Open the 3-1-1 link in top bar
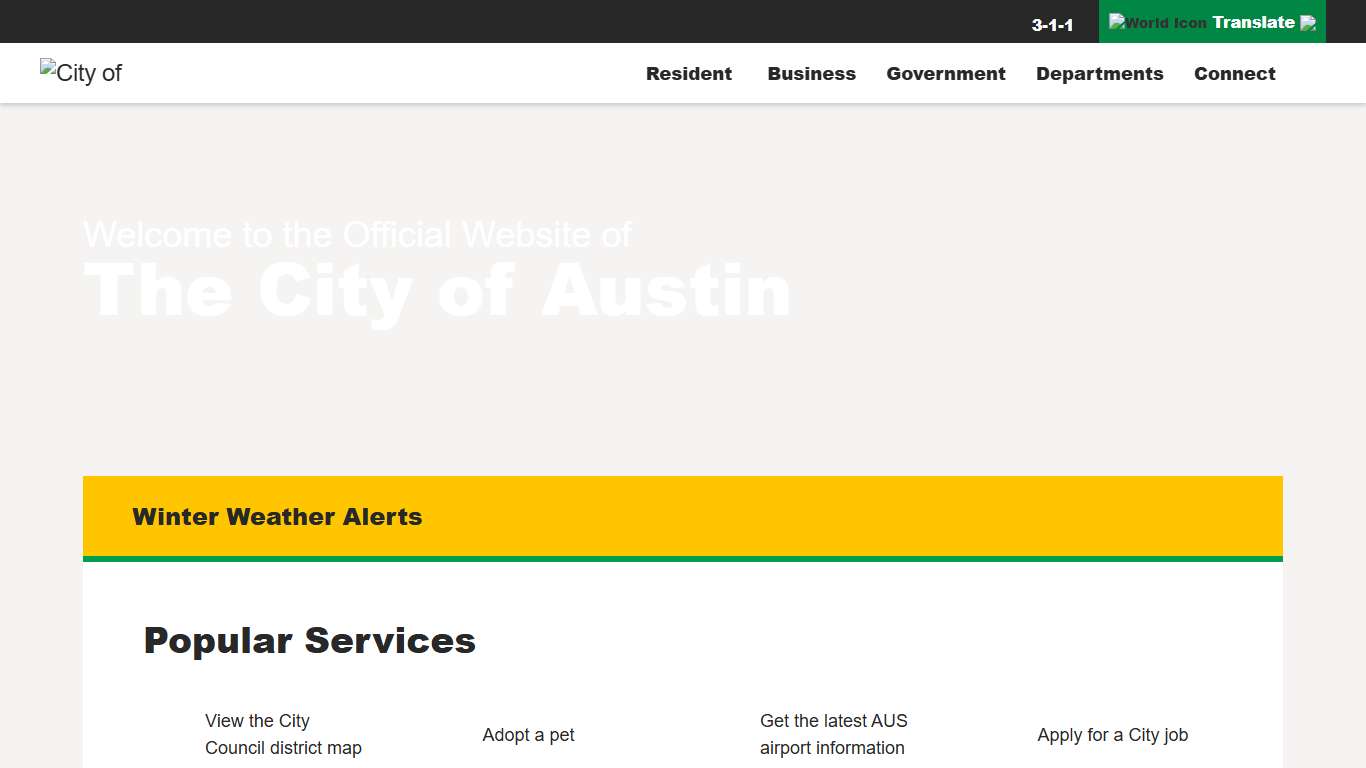Image resolution: width=1366 pixels, height=768 pixels. click(1053, 25)
